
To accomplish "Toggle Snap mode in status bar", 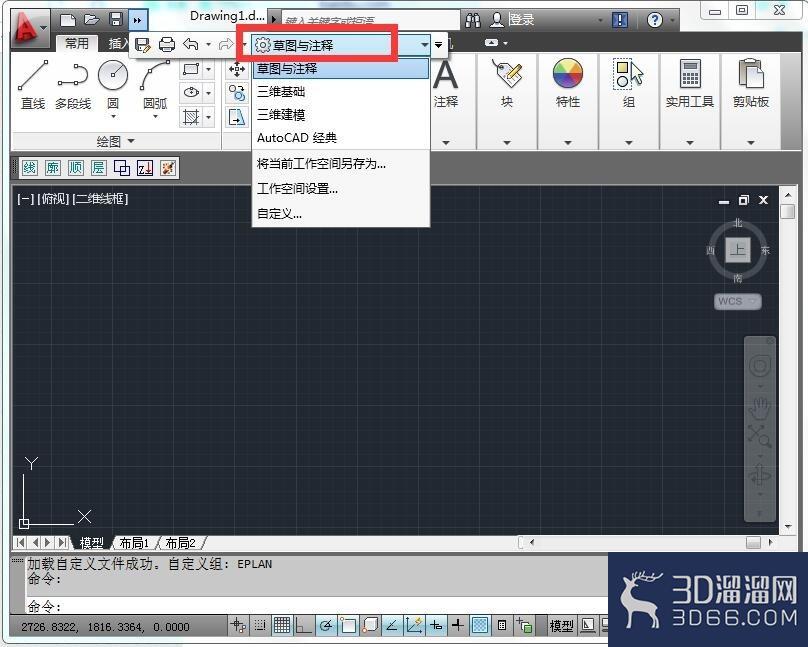I will [x=260, y=625].
